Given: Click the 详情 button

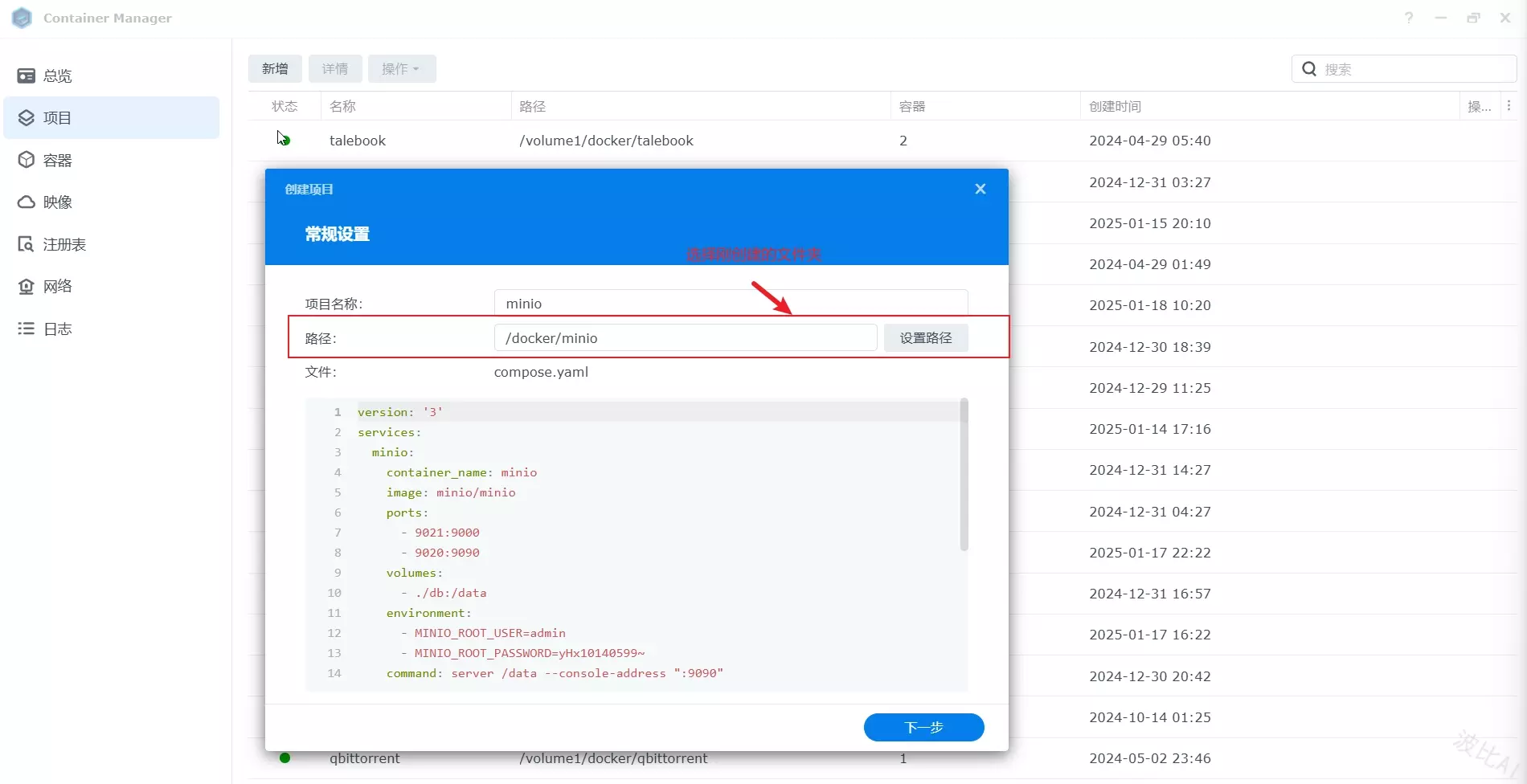Looking at the screenshot, I should (335, 69).
